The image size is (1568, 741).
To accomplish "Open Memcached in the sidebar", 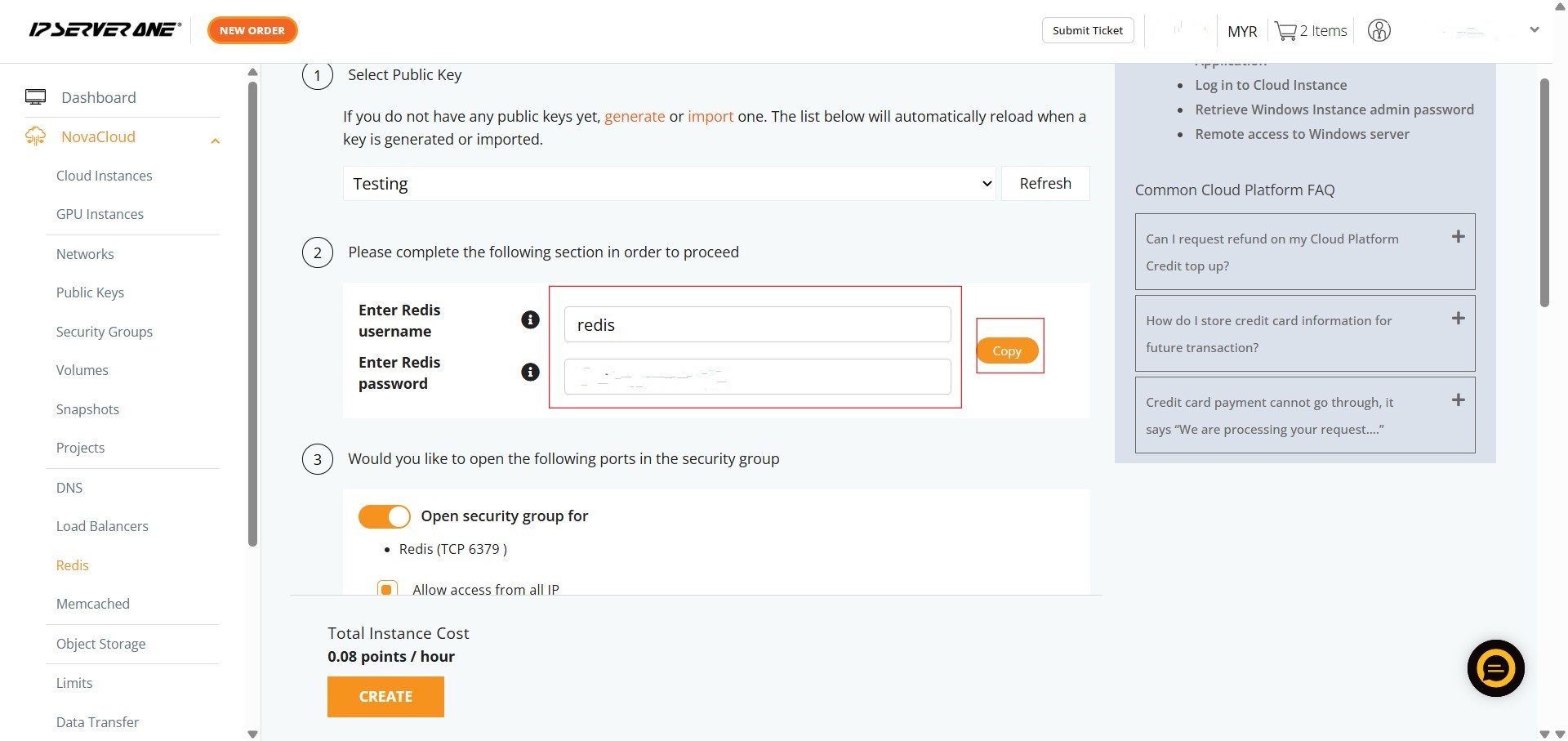I will (x=92, y=604).
